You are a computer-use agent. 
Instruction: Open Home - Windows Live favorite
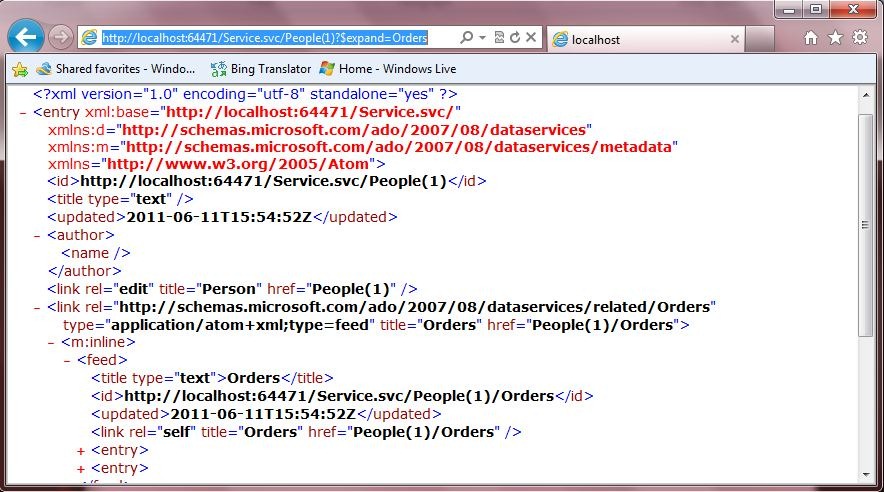pyautogui.click(x=387, y=69)
